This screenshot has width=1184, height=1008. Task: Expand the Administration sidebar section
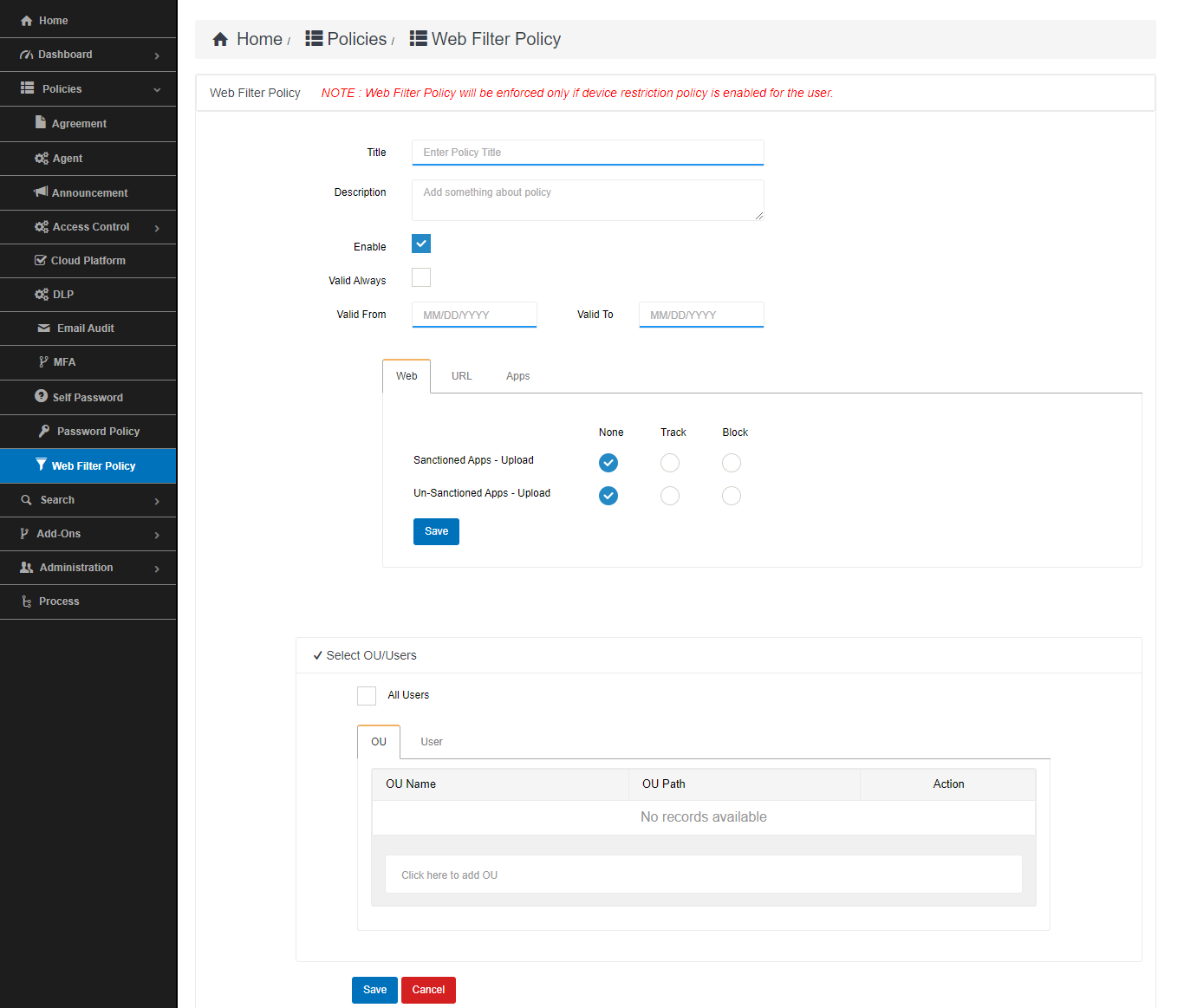(x=77, y=568)
